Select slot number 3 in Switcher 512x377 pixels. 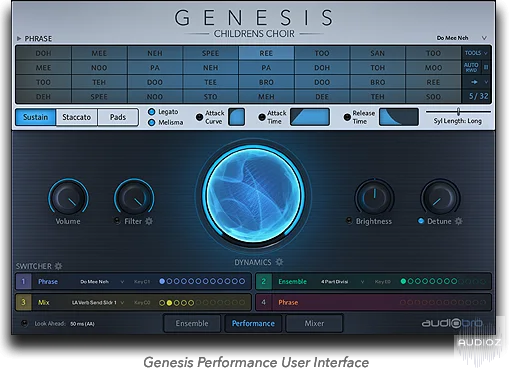click(23, 302)
